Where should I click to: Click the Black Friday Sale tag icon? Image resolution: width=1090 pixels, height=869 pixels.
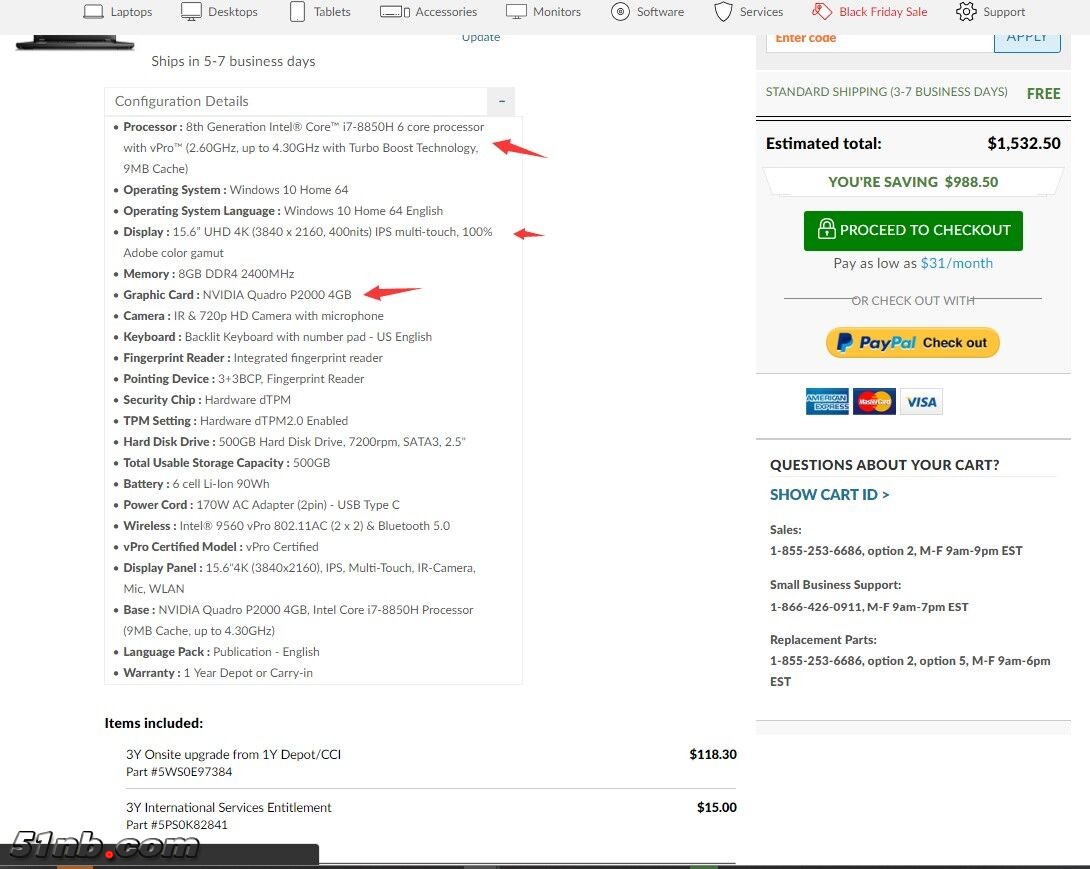[821, 12]
